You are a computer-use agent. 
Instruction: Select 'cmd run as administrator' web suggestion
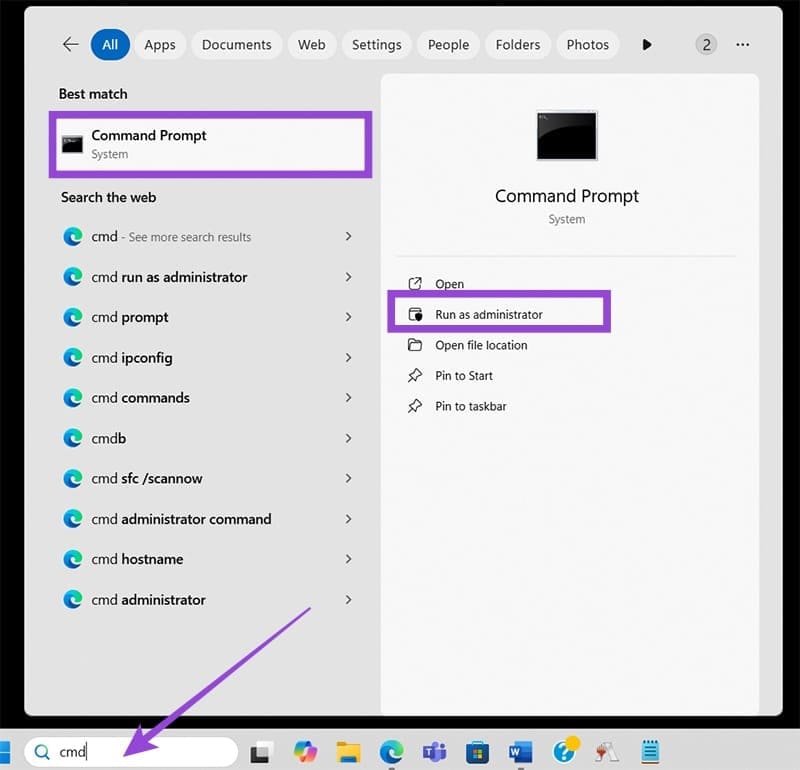[169, 277]
